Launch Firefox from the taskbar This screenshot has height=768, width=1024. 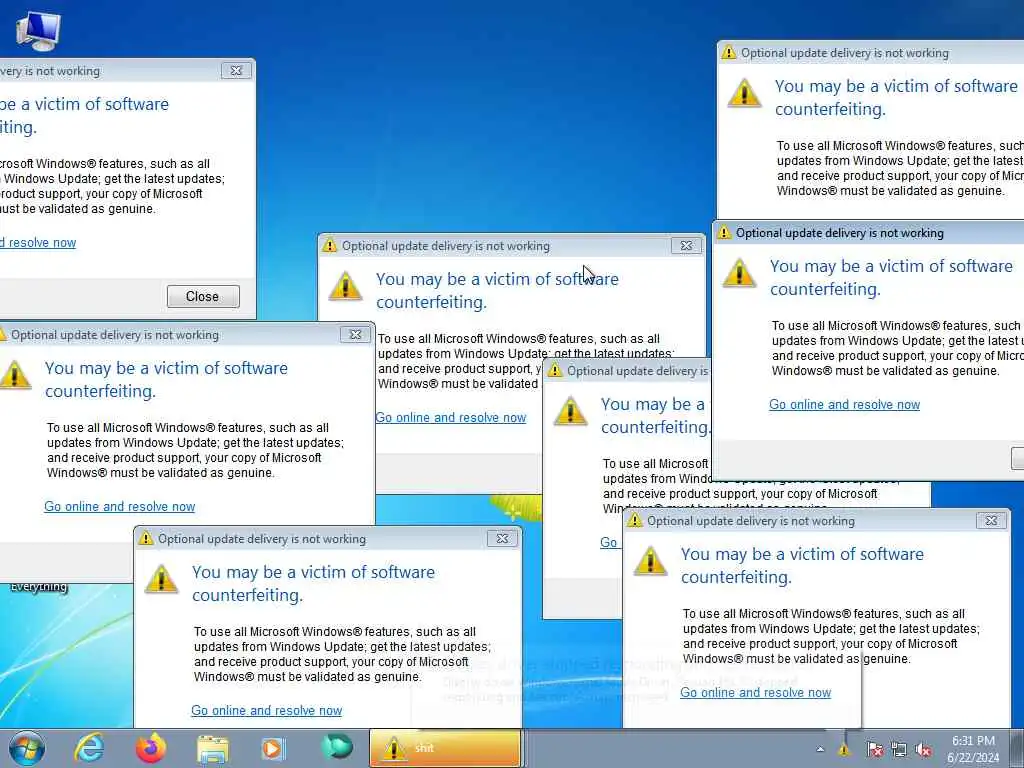pos(151,748)
